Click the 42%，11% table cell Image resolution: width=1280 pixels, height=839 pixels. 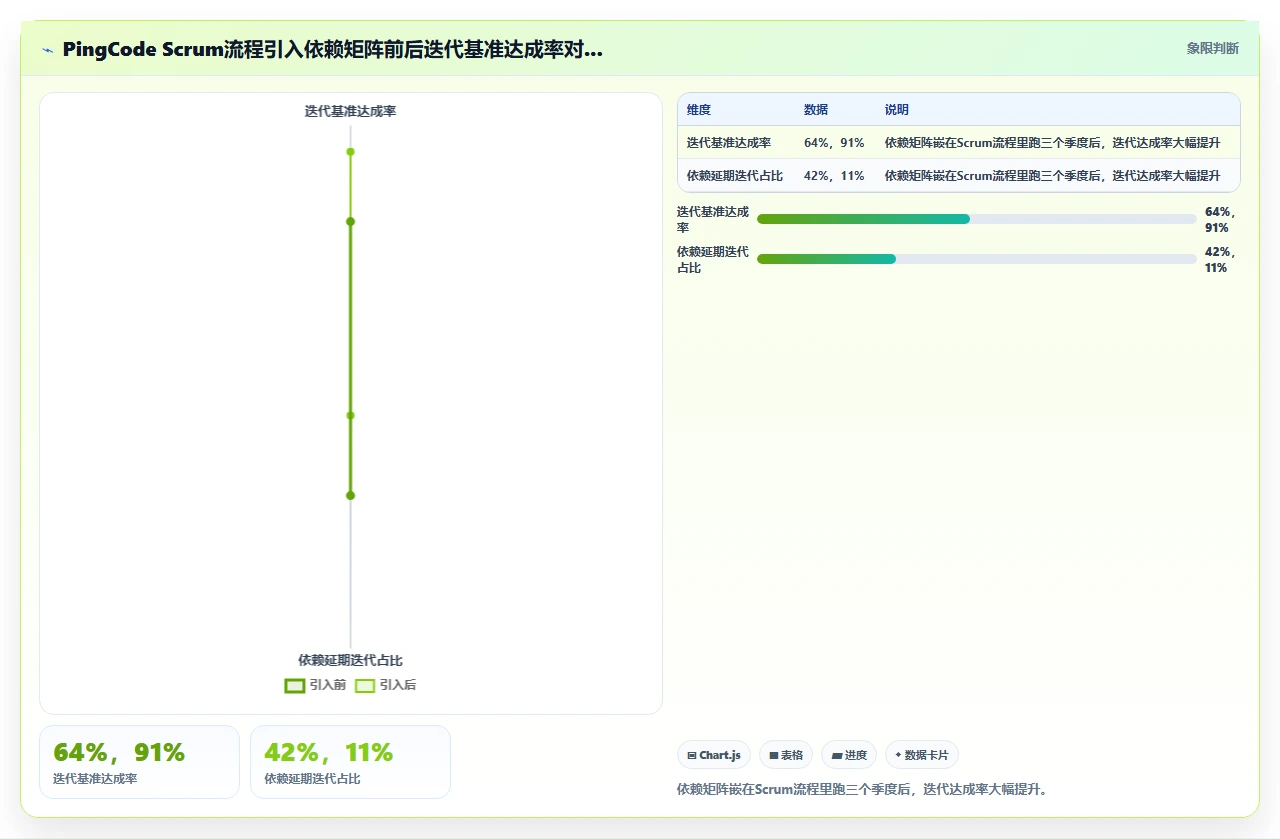(x=834, y=176)
